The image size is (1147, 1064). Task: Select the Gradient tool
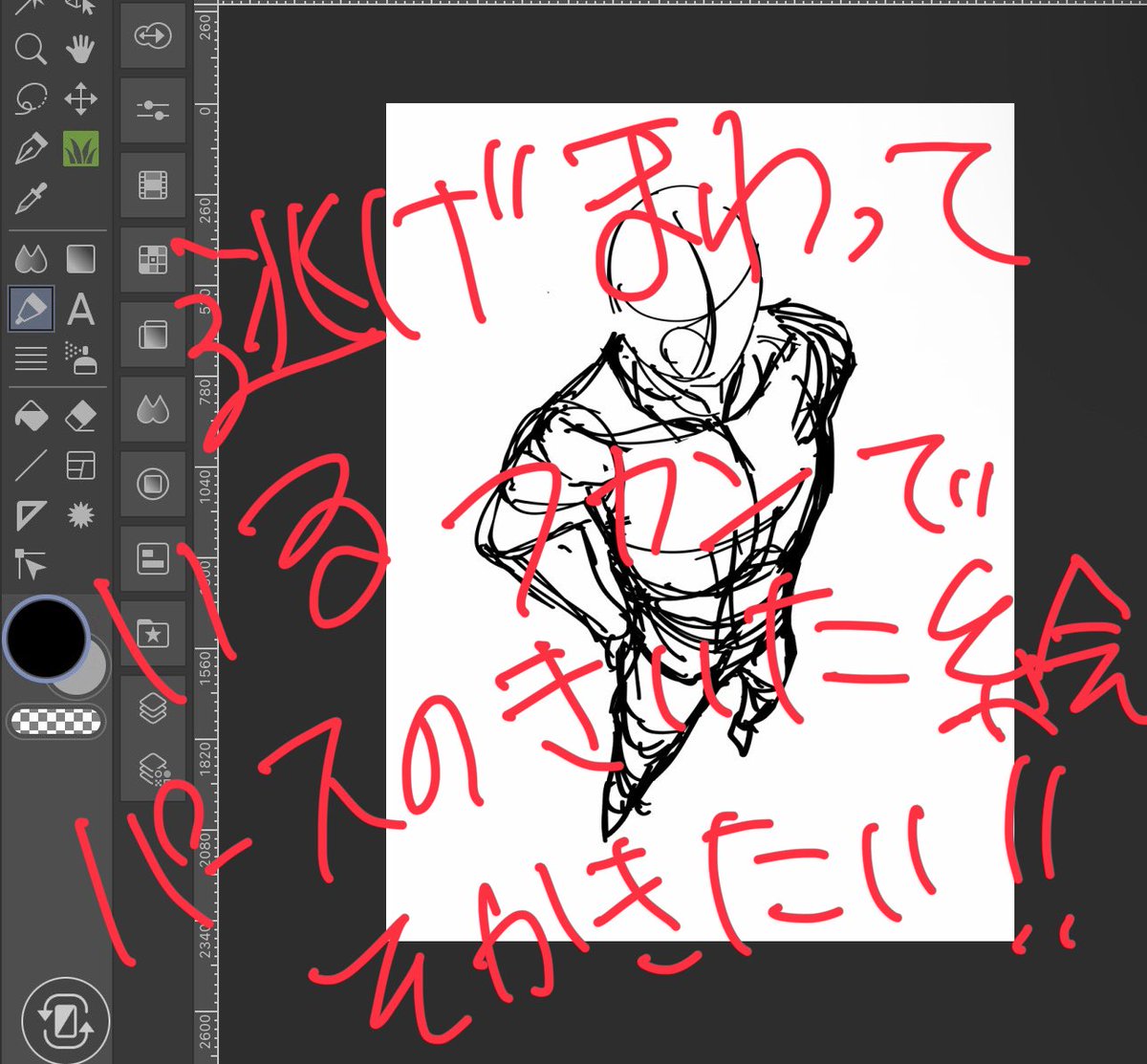pos(81,259)
